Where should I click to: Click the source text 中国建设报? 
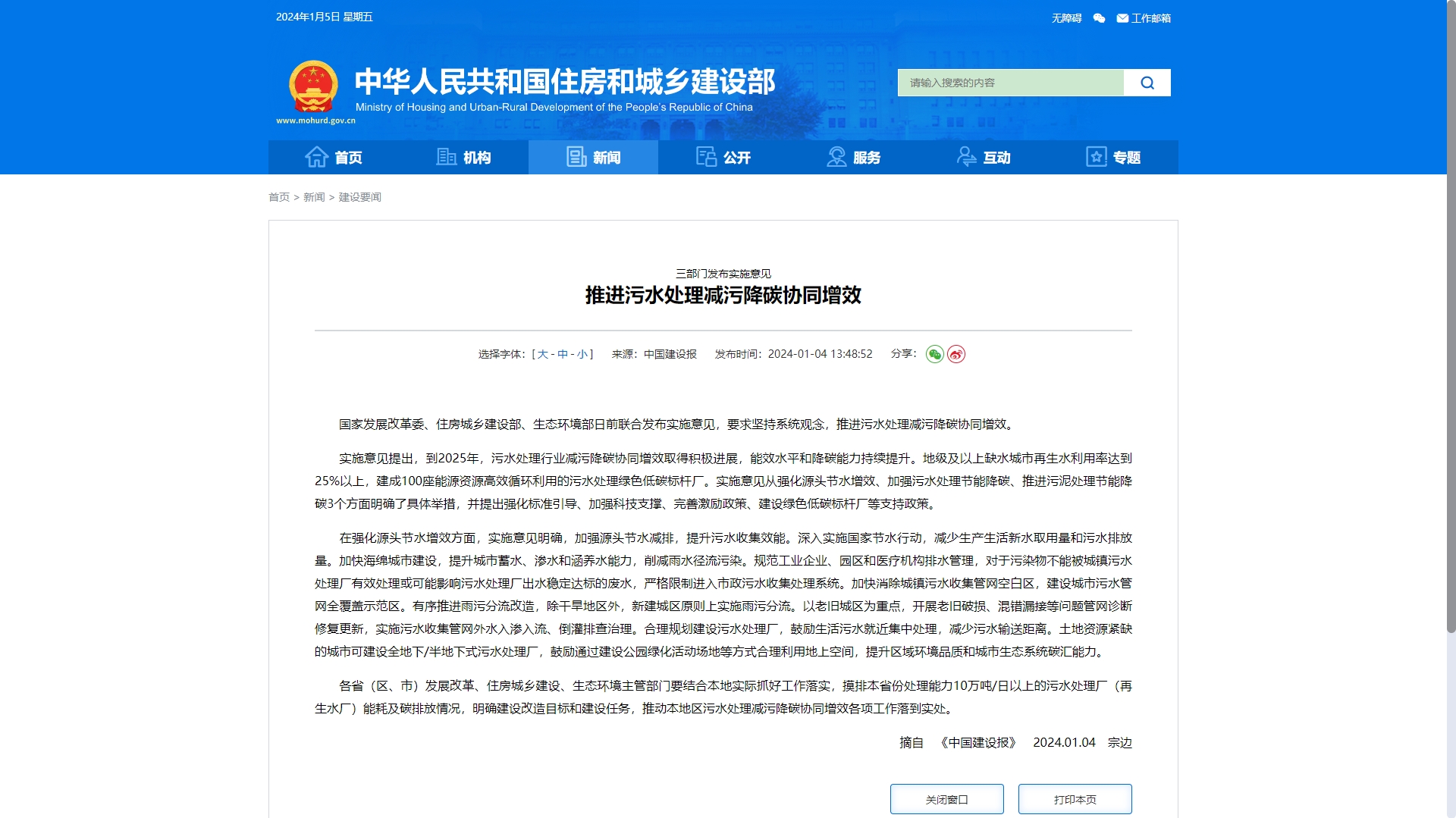pos(670,354)
